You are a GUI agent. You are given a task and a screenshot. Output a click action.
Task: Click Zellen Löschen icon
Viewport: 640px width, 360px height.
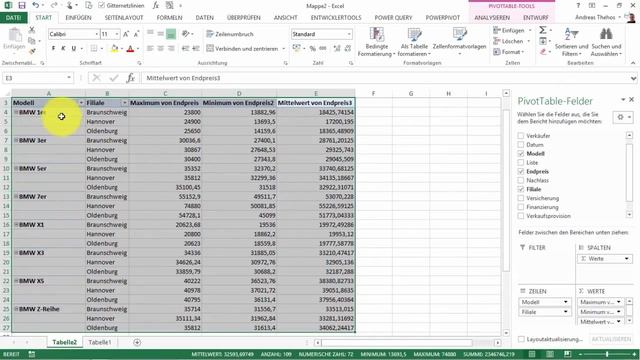[497, 41]
